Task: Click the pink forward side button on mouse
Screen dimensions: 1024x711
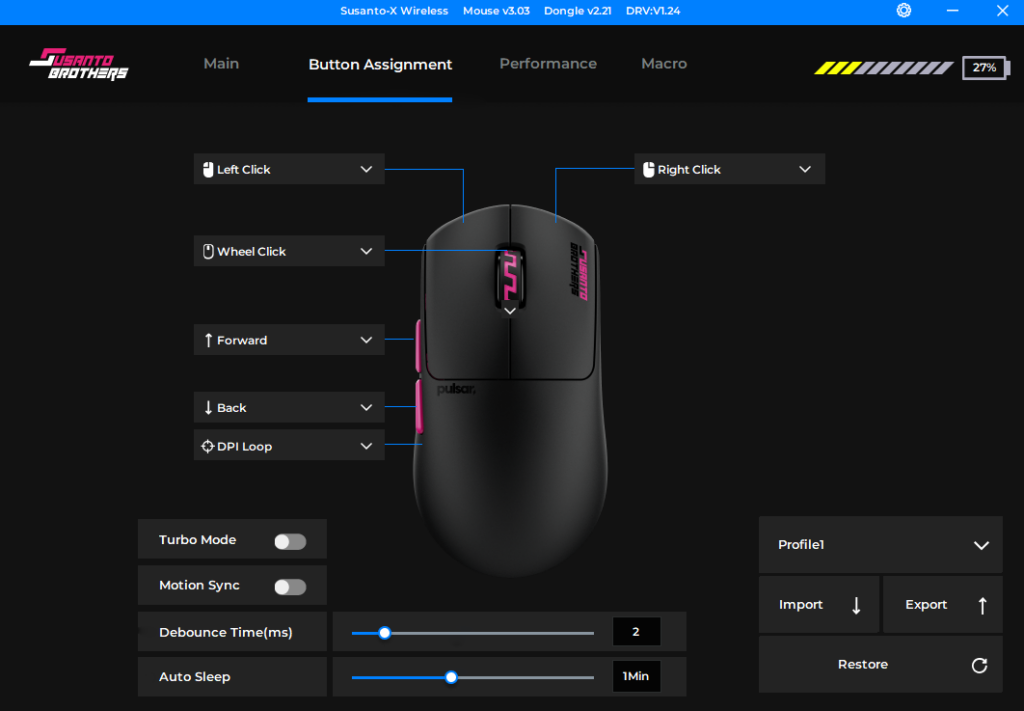Action: pyautogui.click(x=417, y=344)
